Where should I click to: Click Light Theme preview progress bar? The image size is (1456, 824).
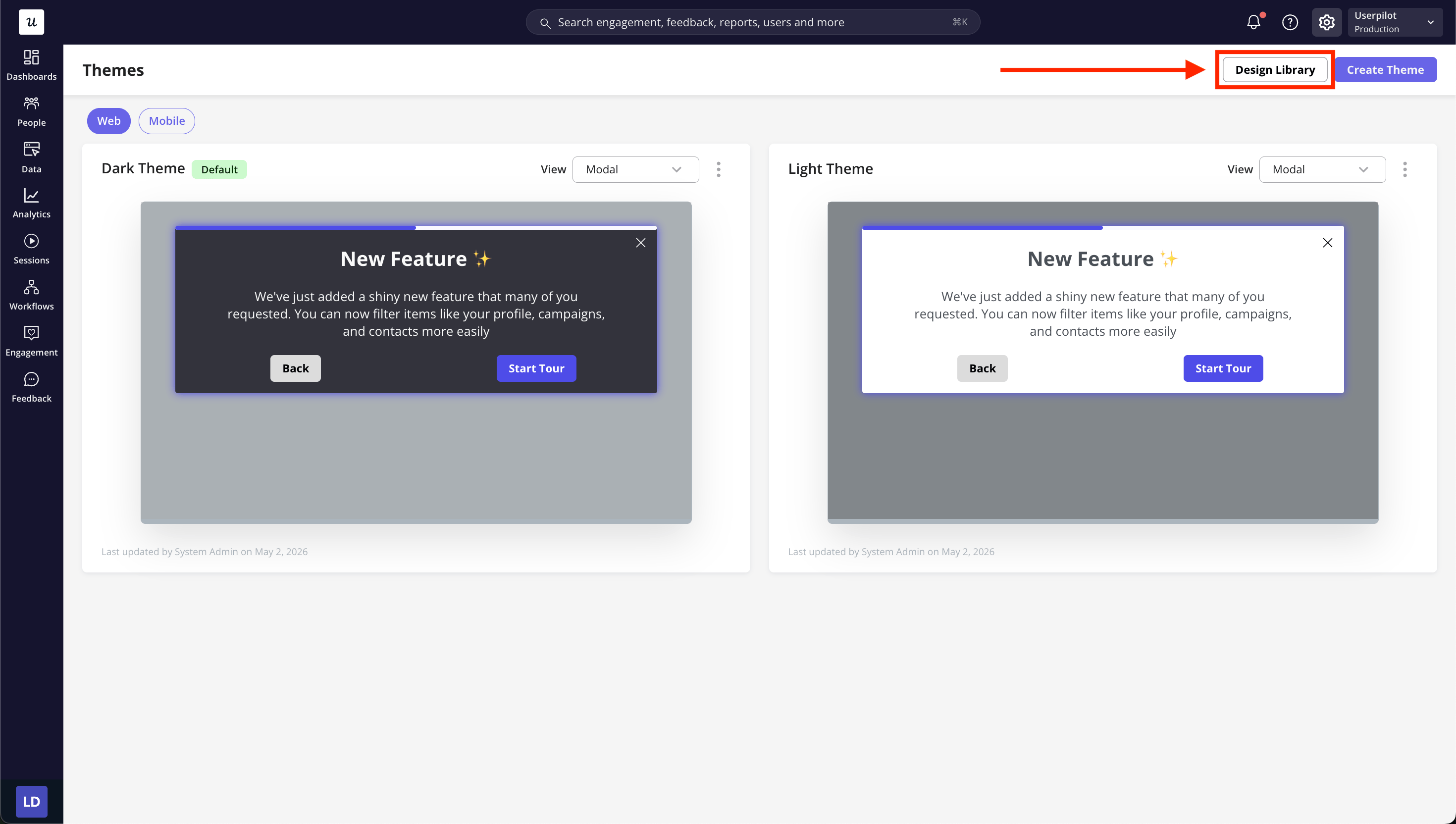[x=1103, y=227]
